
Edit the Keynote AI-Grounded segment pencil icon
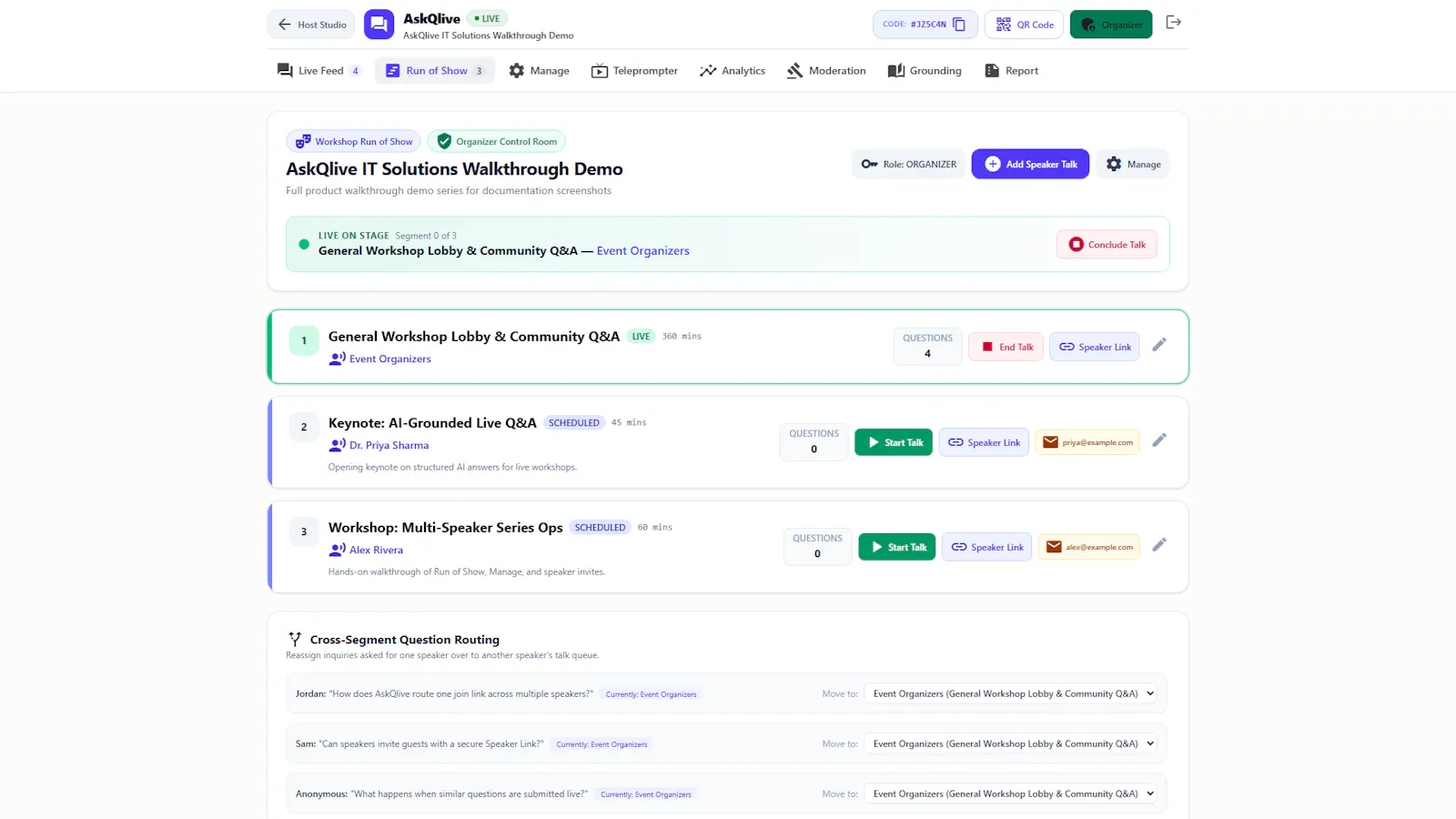(1159, 440)
